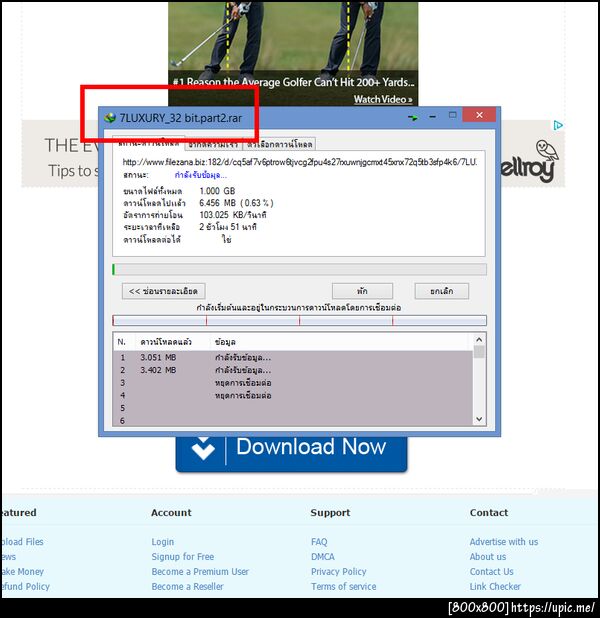Open the Login link
Viewport: 600px width, 618px height.
pyautogui.click(x=163, y=542)
